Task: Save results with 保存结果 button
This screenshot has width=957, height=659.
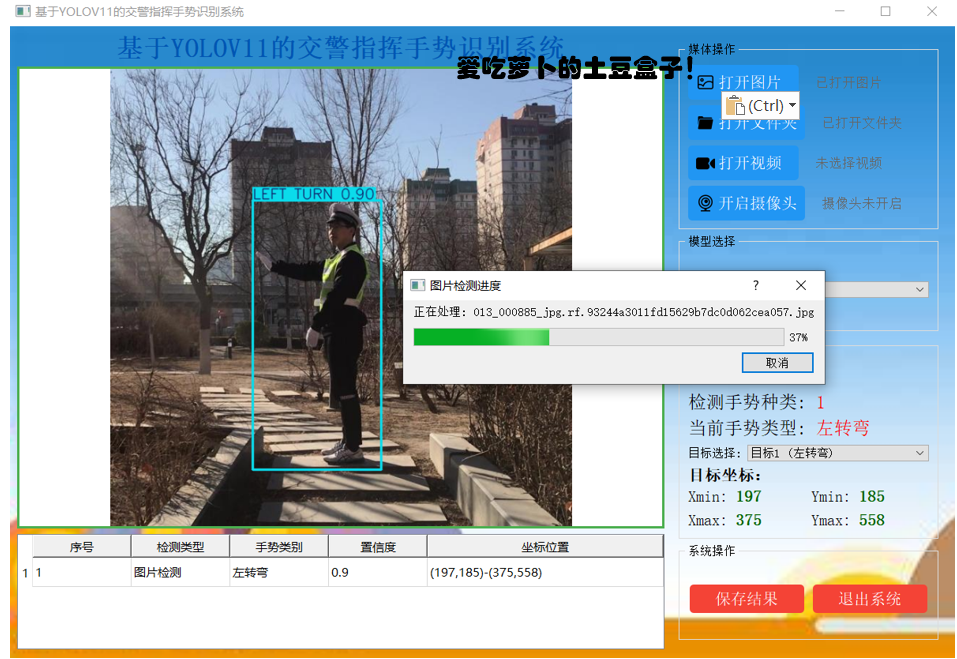Action: (746, 599)
